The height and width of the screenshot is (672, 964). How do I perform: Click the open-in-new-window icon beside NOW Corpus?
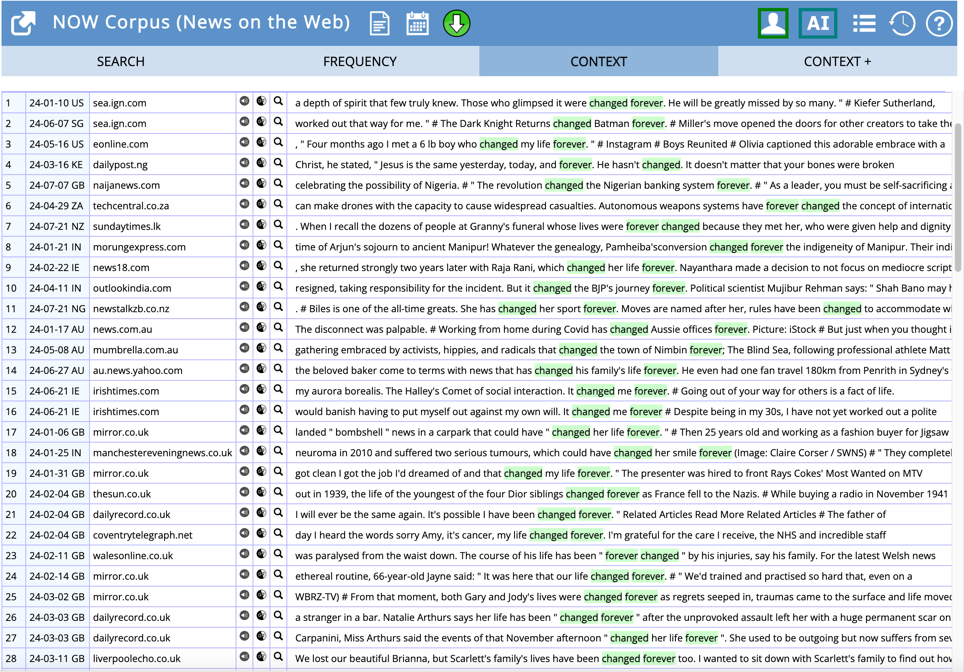point(23,23)
